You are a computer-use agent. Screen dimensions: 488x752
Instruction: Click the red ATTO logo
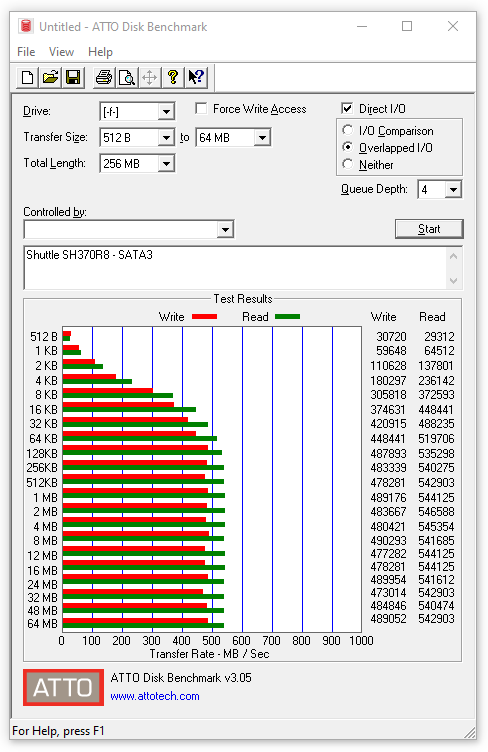[x=63, y=687]
